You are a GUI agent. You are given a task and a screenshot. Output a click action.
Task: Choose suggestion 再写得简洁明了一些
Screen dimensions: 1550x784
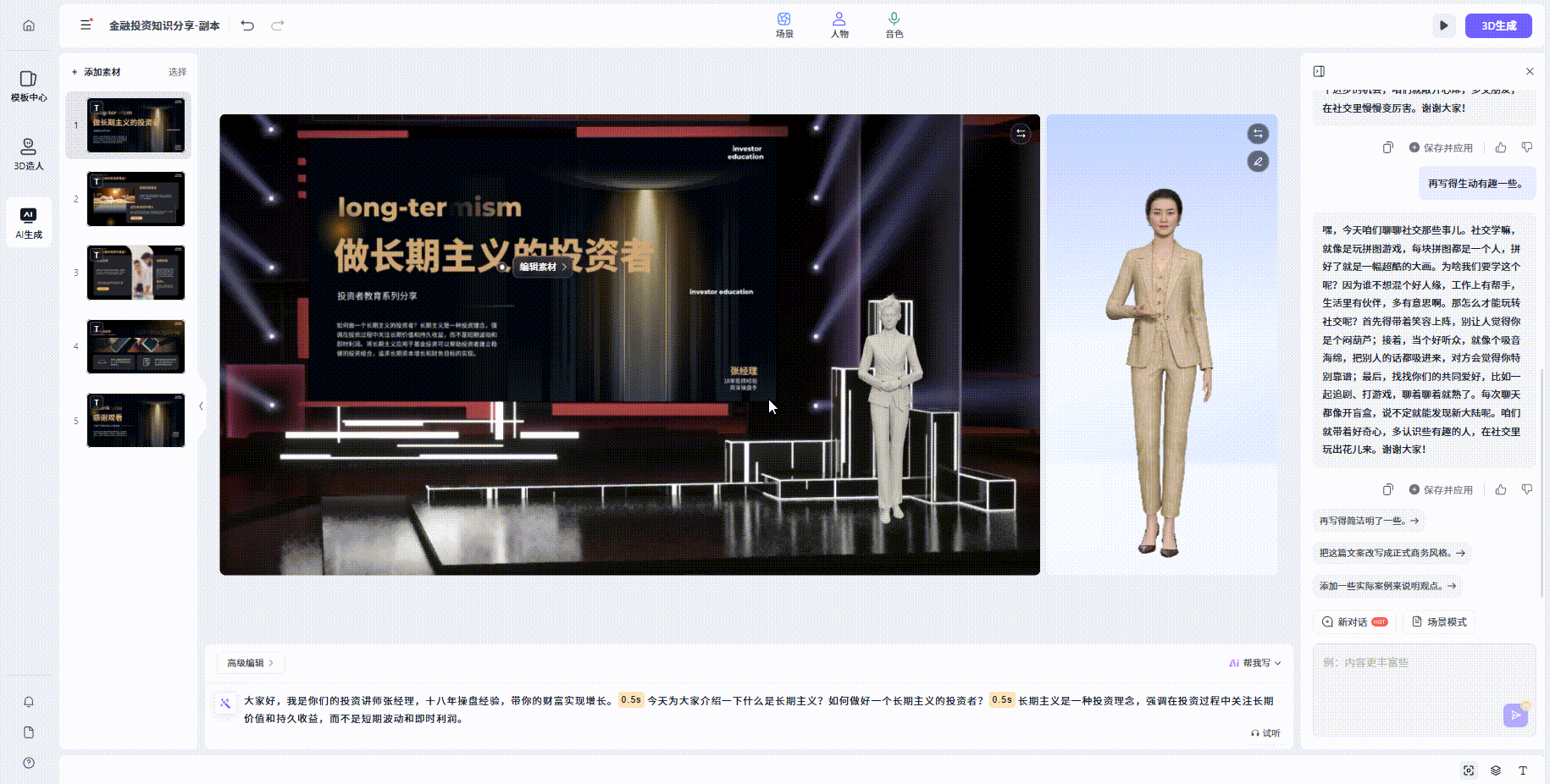pos(1369,521)
